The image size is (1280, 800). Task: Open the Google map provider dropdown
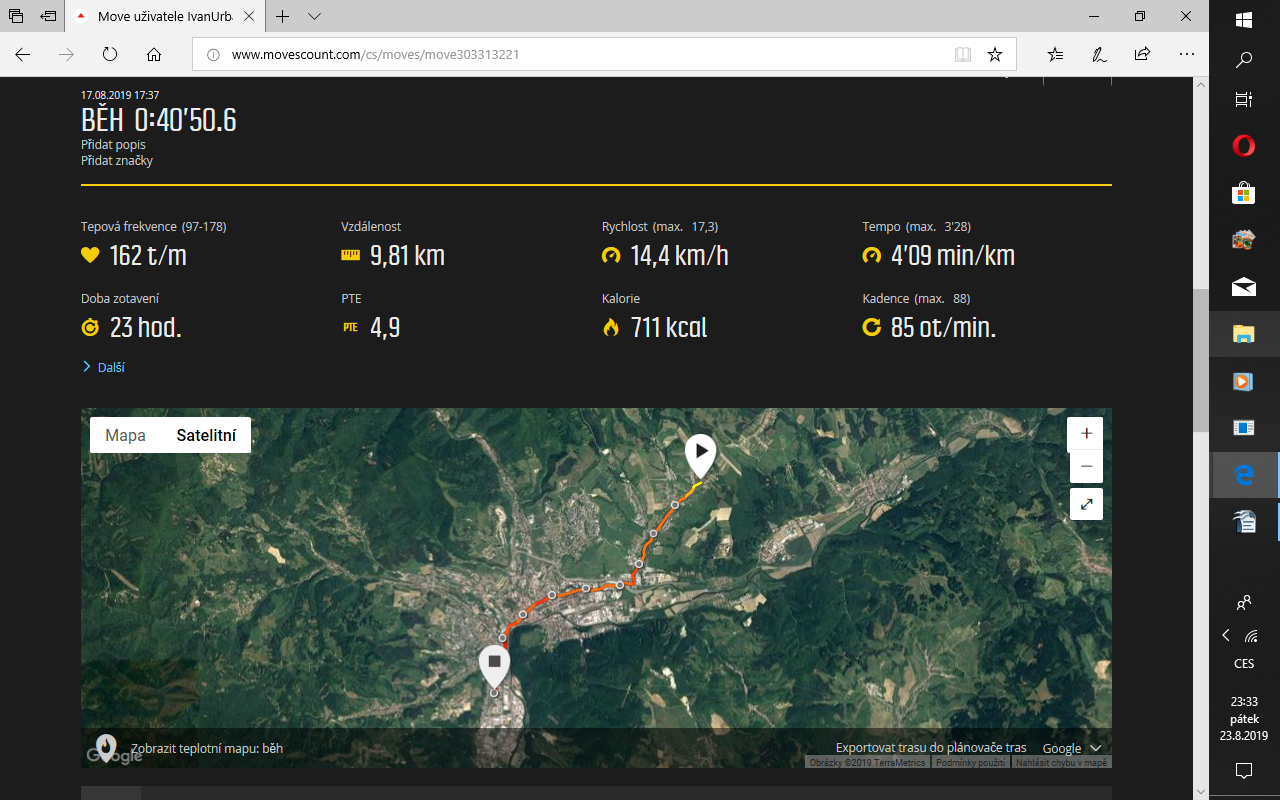tap(1072, 748)
